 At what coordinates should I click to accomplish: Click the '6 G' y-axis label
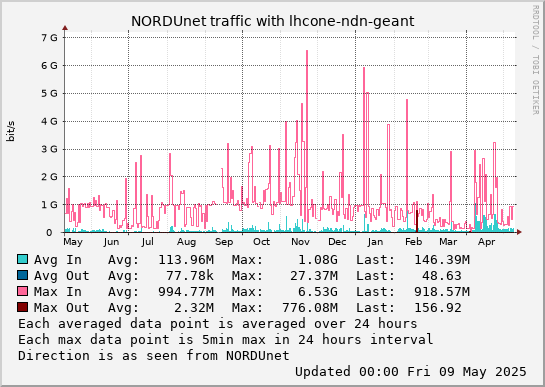pos(49,65)
